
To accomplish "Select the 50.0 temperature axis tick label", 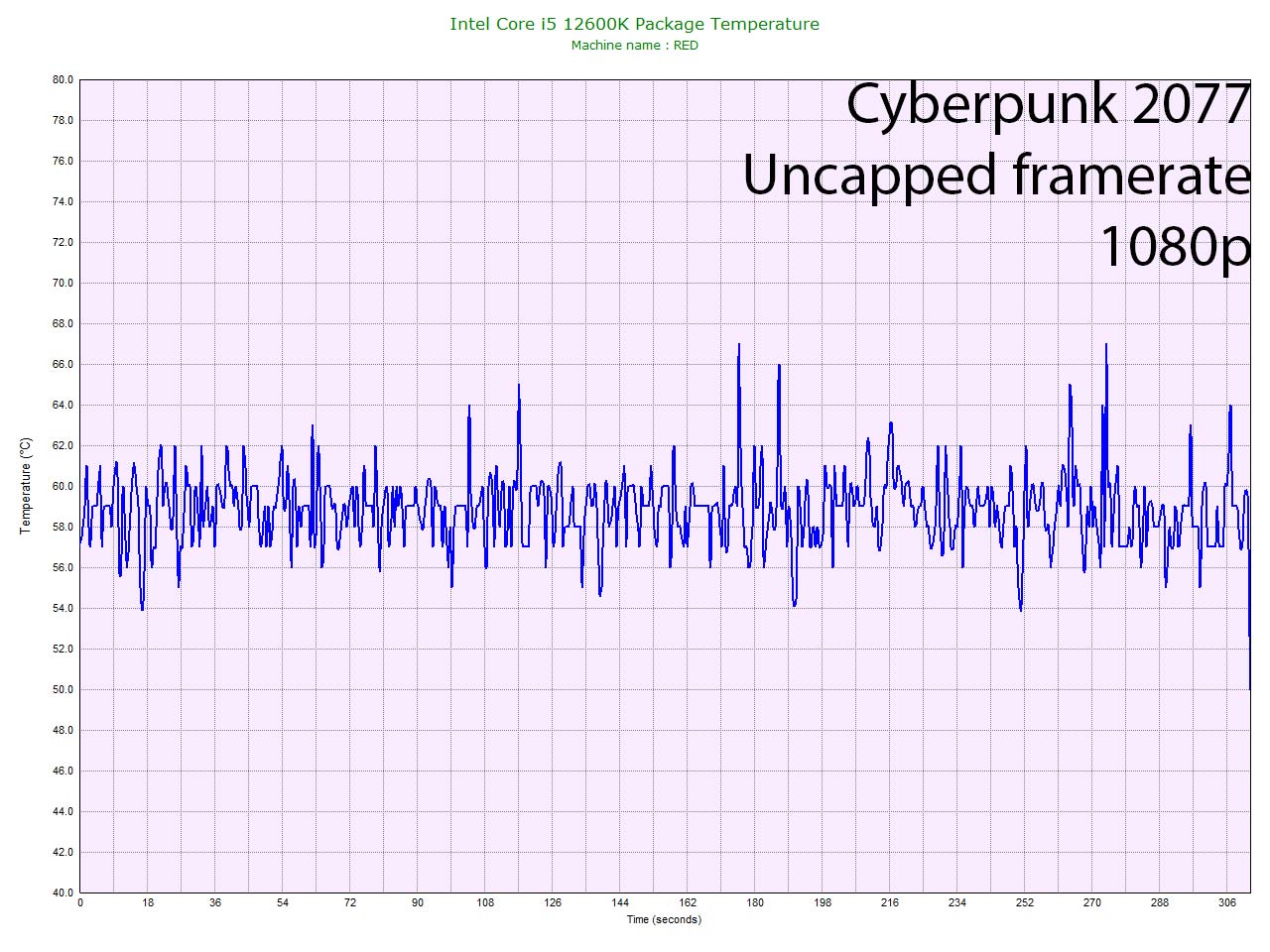I will [x=63, y=689].
